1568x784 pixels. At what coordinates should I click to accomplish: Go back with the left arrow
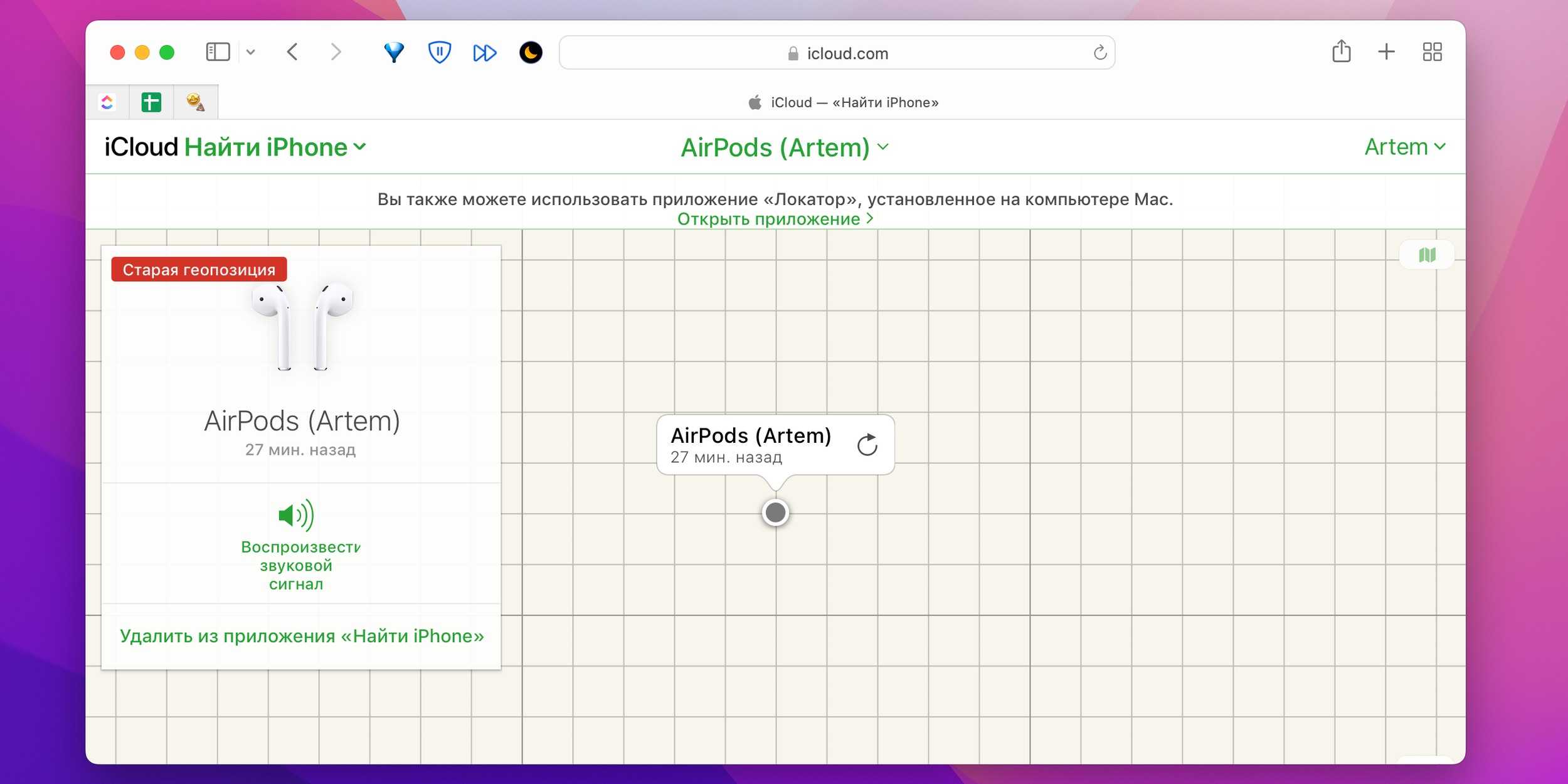(x=292, y=52)
